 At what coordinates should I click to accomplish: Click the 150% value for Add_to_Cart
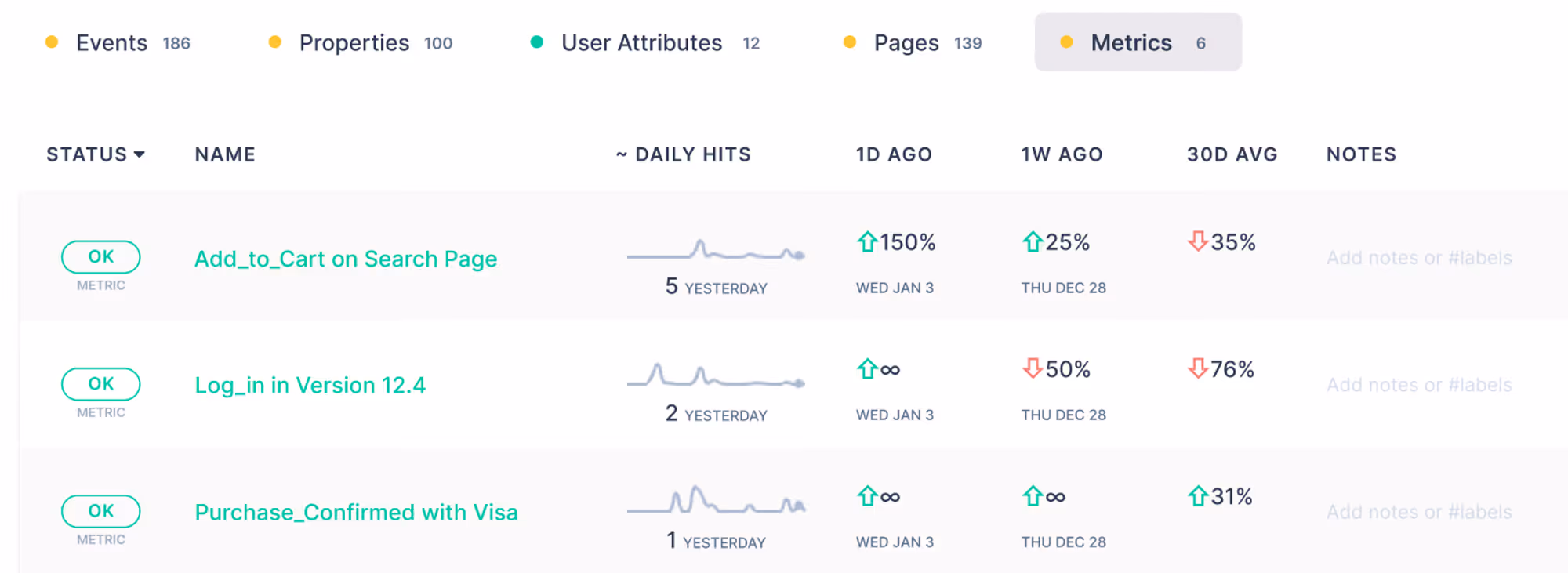[x=908, y=242]
